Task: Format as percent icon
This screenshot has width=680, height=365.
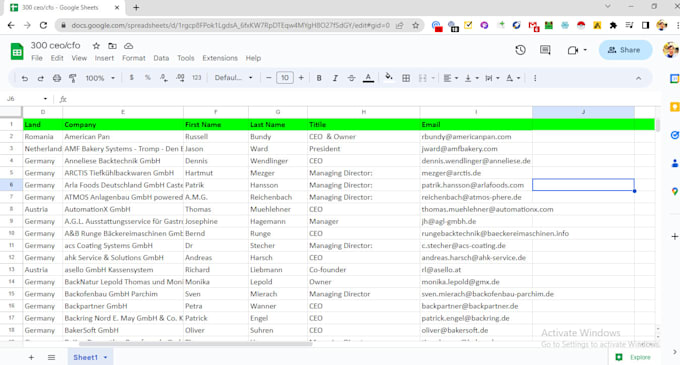Action: (147, 78)
